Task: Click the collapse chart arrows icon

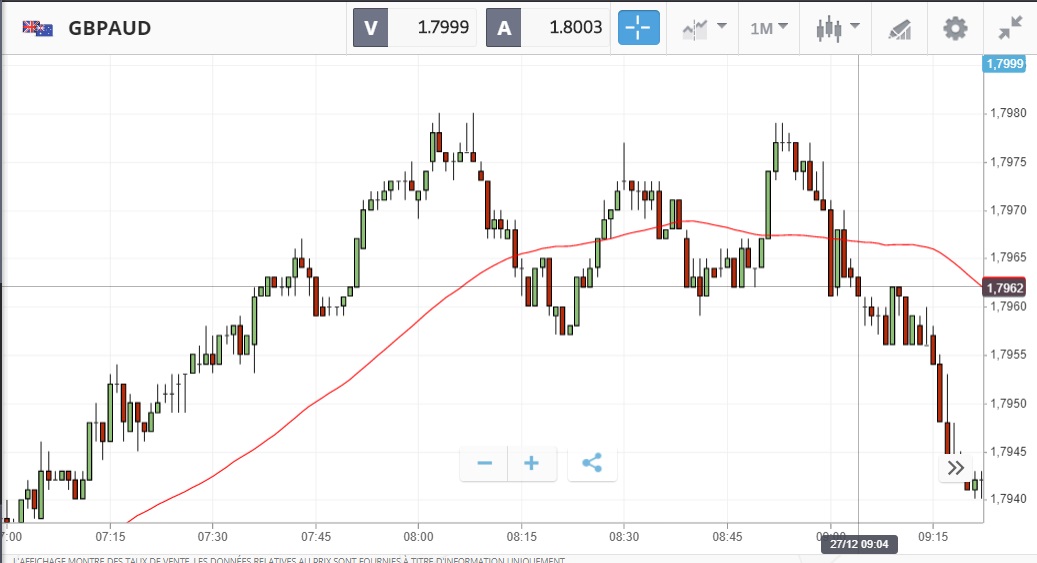Action: pos(1010,28)
